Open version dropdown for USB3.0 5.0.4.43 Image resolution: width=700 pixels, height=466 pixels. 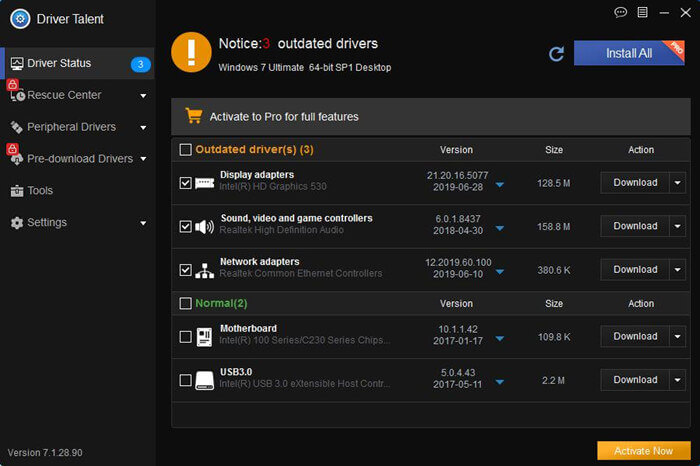(500, 382)
